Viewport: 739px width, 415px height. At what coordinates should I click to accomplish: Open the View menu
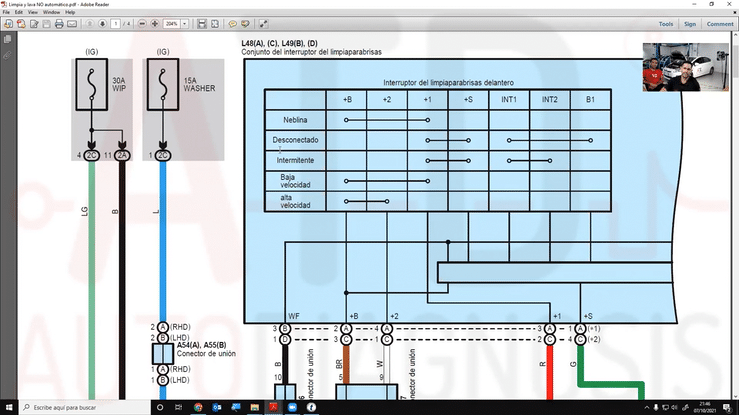33,12
